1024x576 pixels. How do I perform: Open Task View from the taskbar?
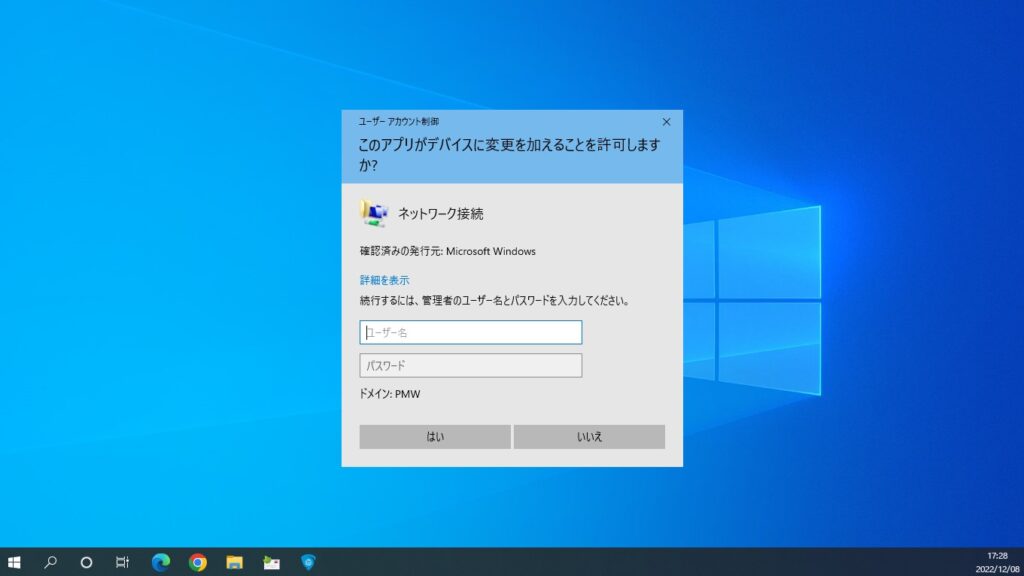(122, 562)
